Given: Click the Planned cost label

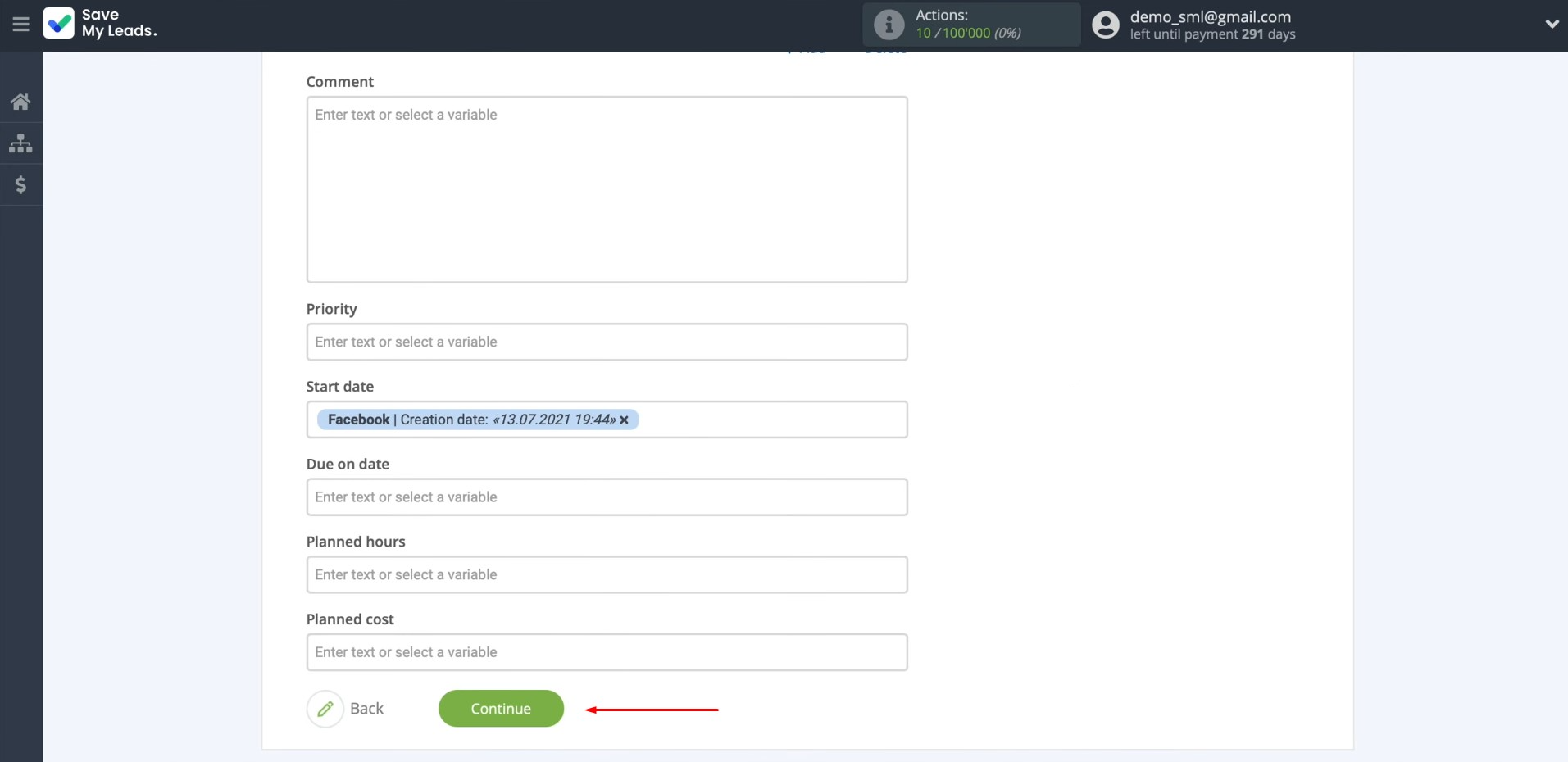Looking at the screenshot, I should click(350, 619).
